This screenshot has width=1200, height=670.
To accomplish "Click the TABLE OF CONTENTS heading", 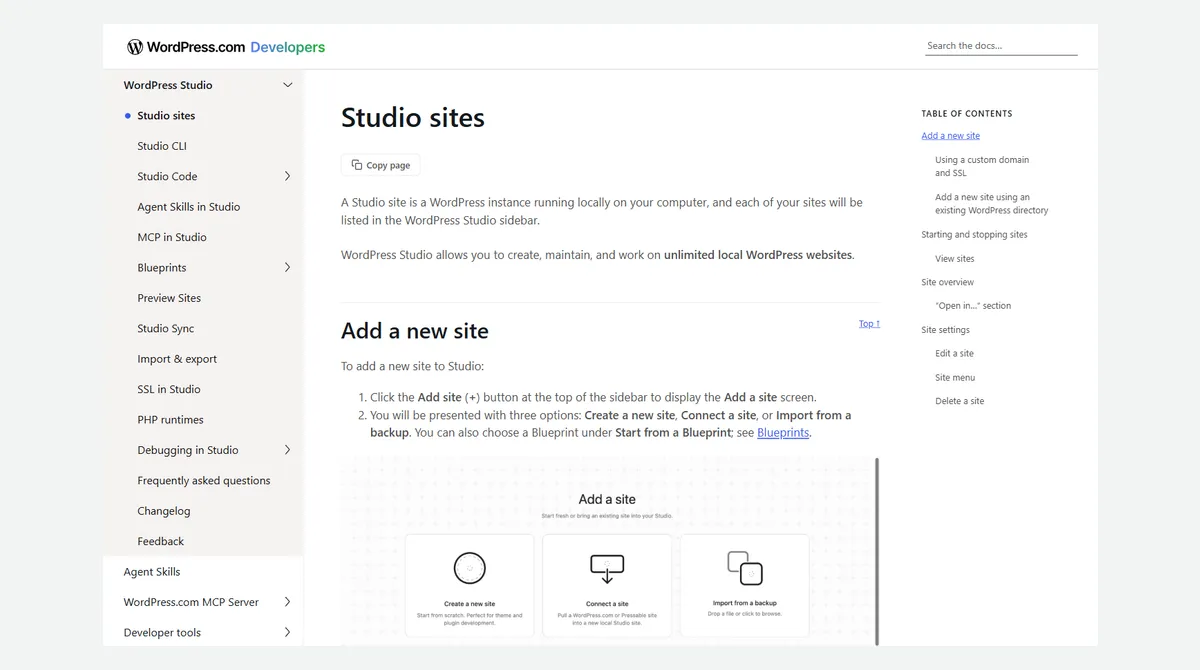I will coord(966,114).
